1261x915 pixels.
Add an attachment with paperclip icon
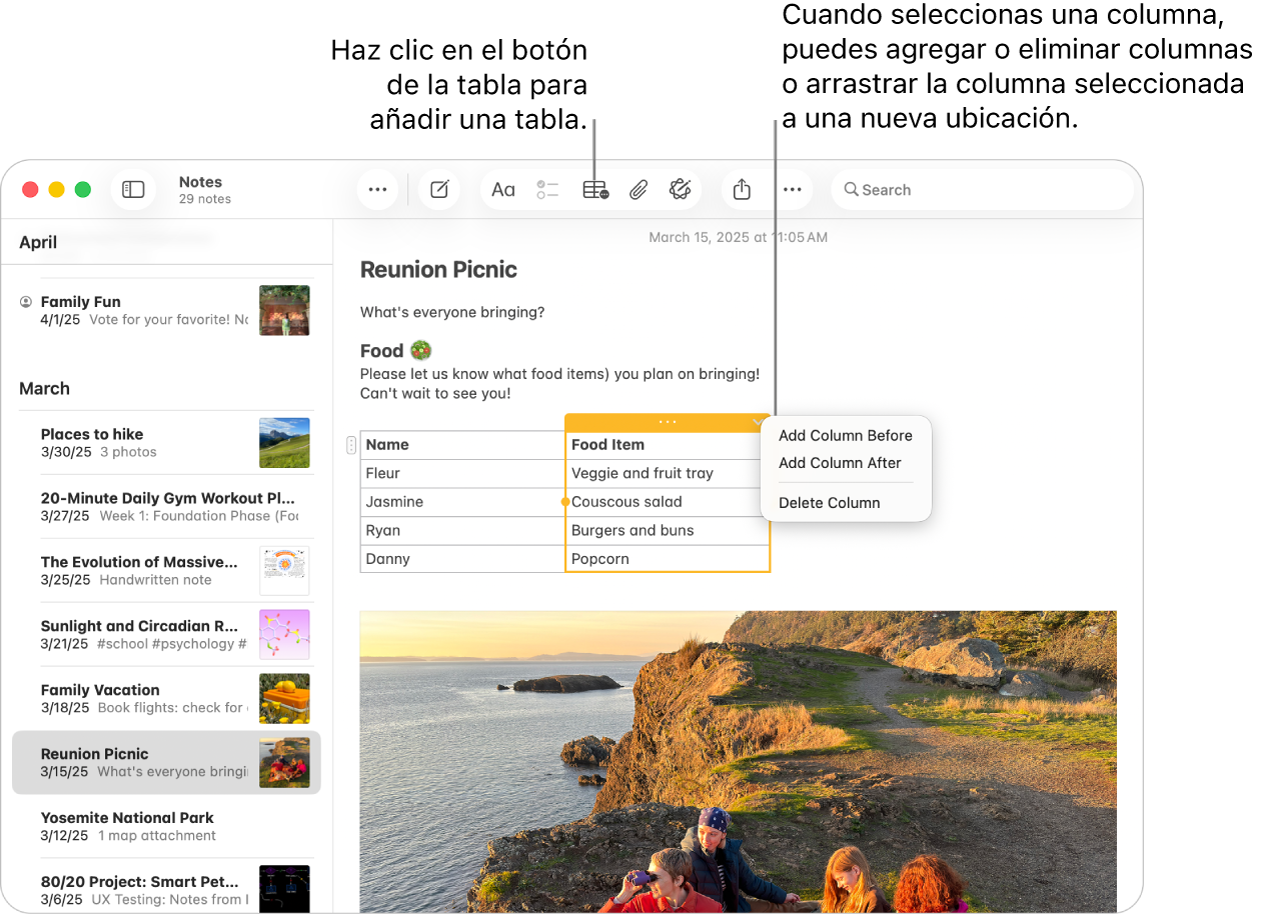pyautogui.click(x=638, y=189)
